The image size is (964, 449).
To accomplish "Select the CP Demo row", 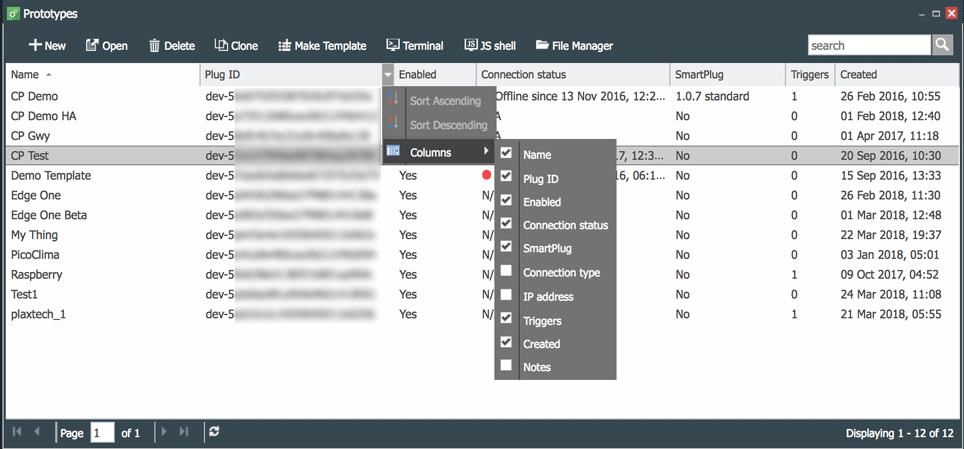I will coord(481,96).
